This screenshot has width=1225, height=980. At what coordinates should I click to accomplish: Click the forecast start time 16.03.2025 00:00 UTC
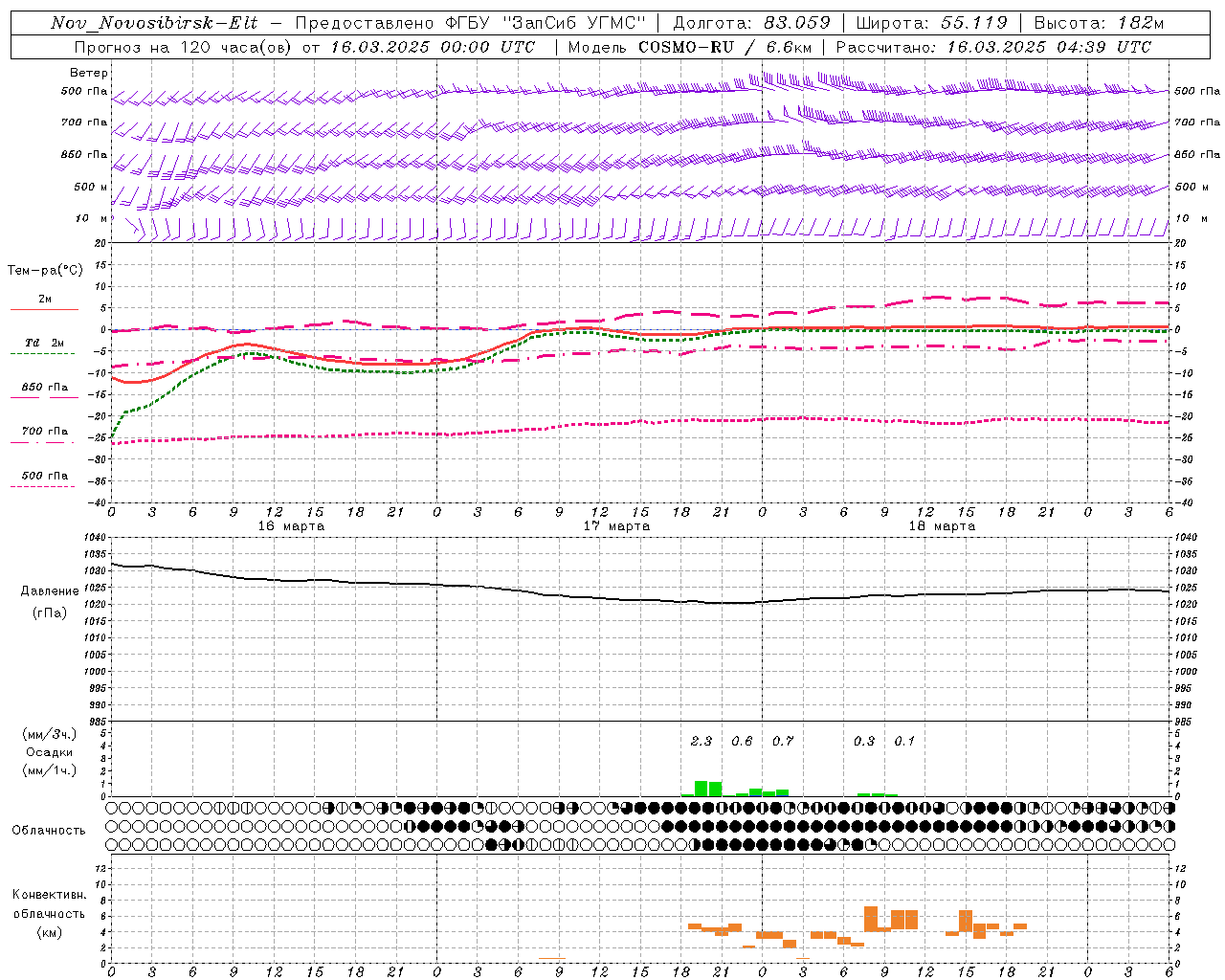tap(433, 47)
